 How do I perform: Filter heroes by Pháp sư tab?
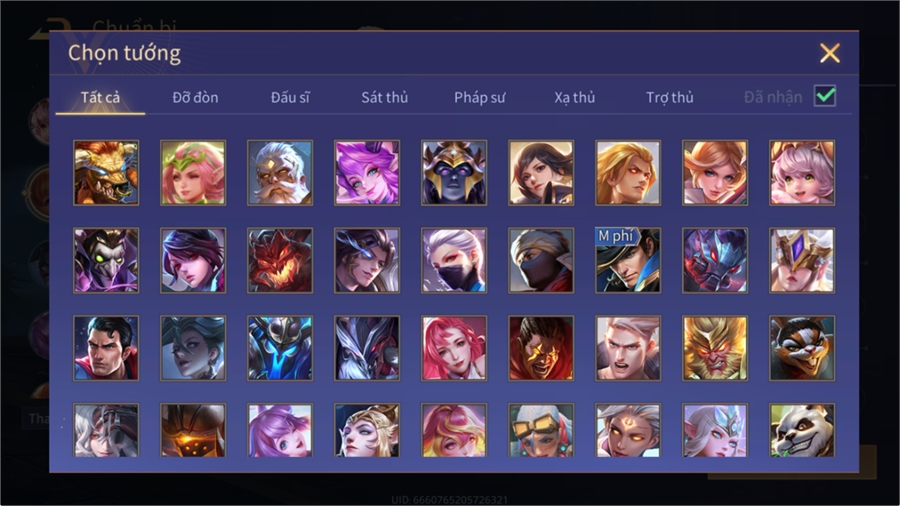tap(479, 98)
